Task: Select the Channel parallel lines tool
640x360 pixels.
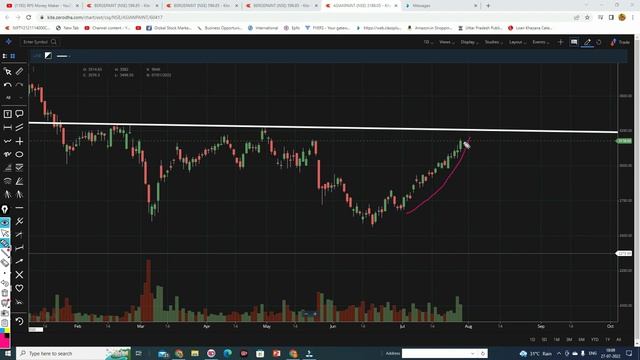Action: point(19,127)
